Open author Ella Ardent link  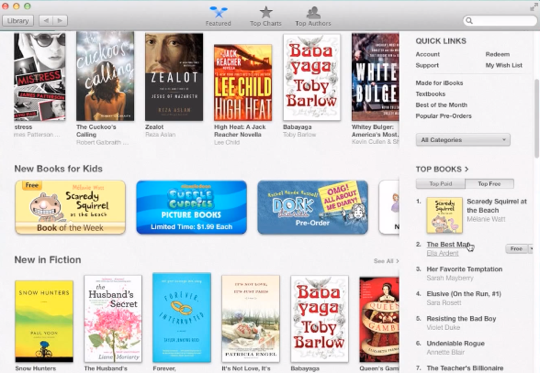point(442,253)
